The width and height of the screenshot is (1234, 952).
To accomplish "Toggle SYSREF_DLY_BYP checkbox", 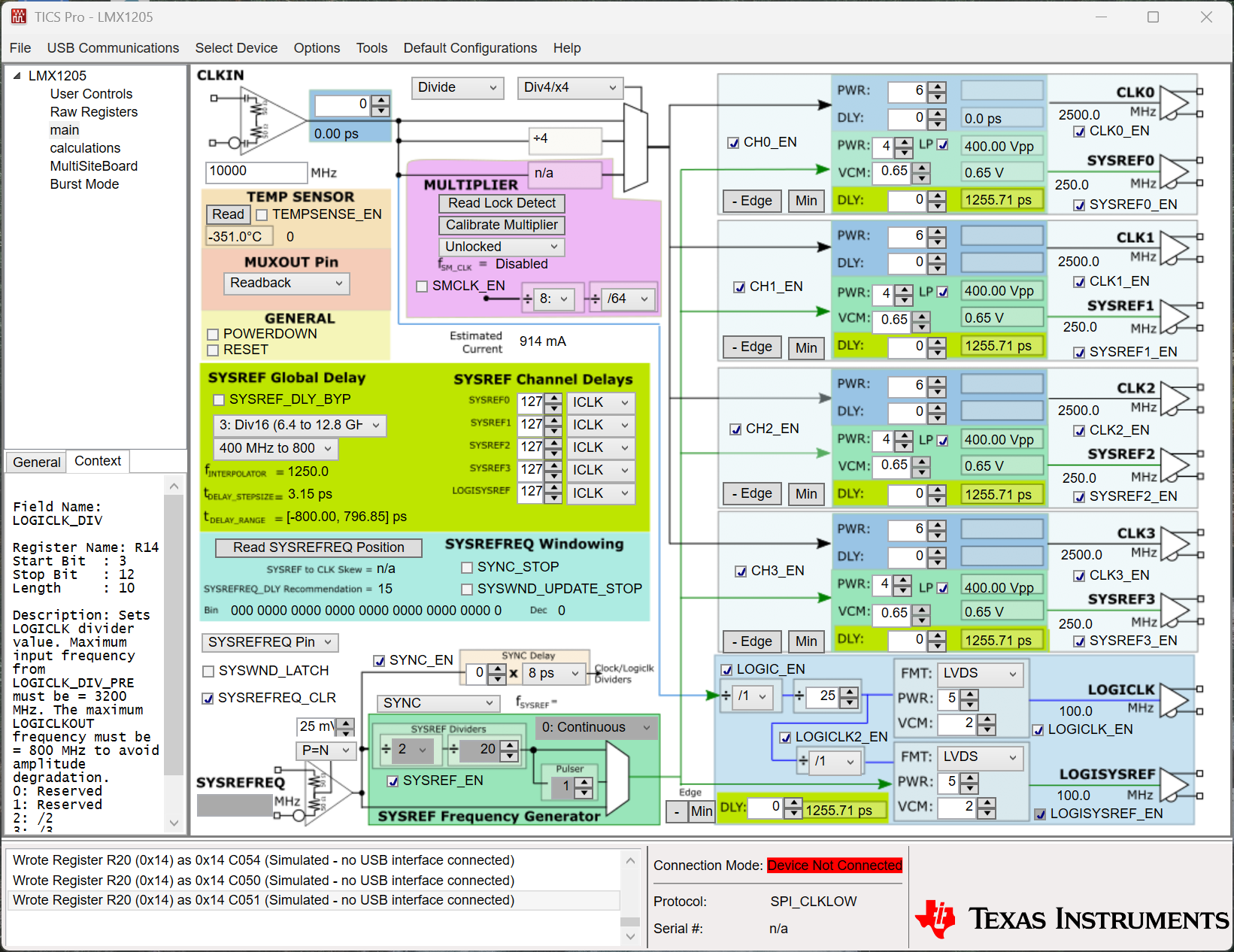I will tap(219, 400).
